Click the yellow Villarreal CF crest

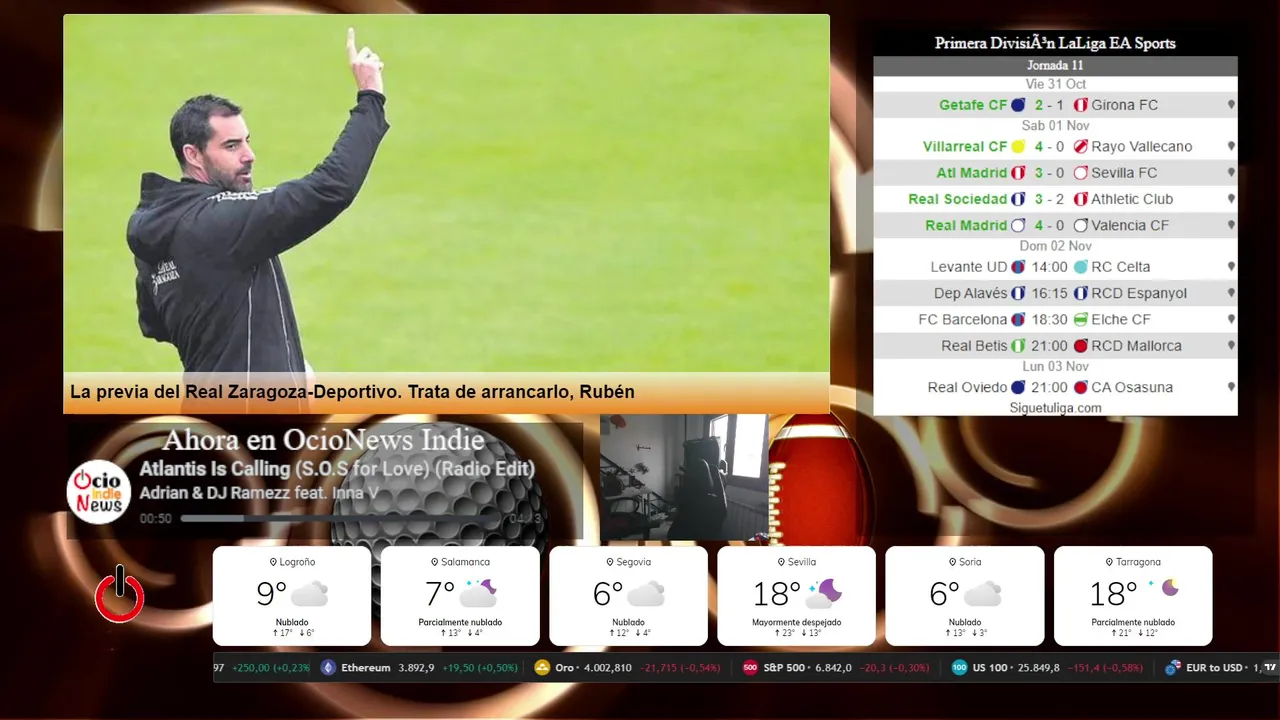[x=1018, y=146]
